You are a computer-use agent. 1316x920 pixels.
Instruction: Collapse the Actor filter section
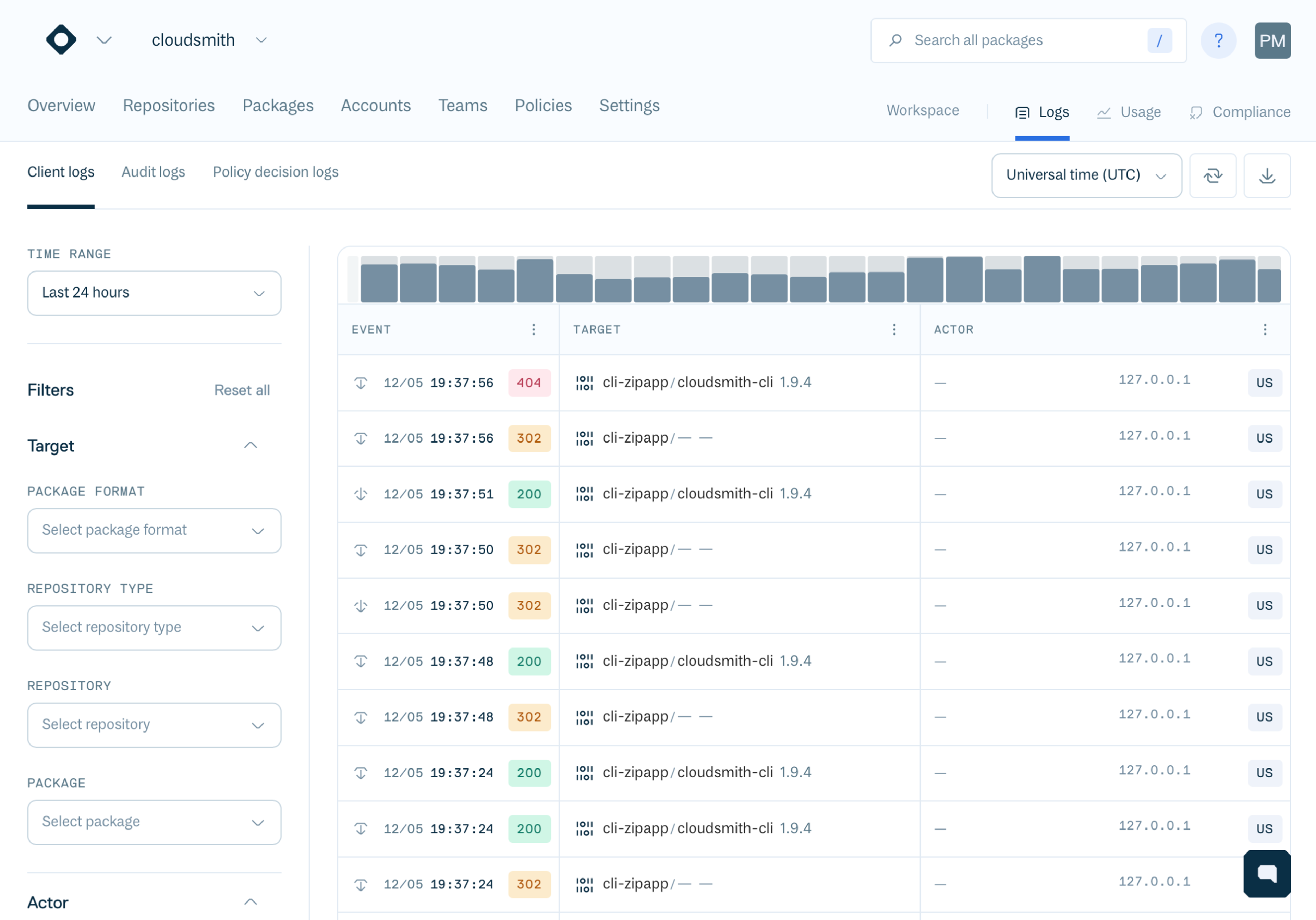click(251, 901)
